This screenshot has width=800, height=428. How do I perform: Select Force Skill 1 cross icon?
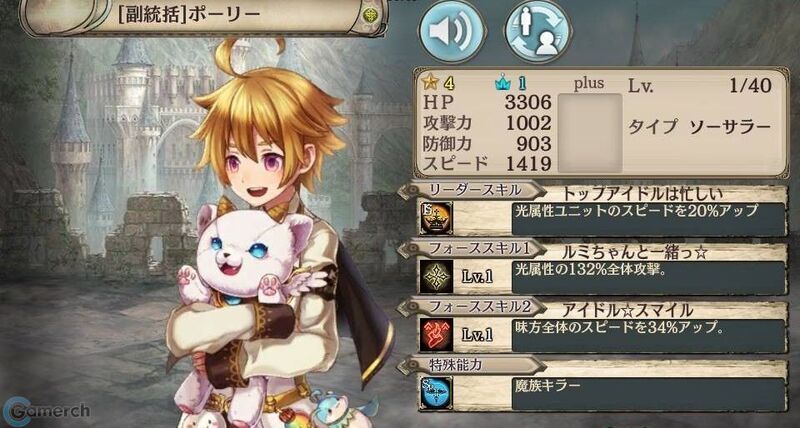(436, 276)
